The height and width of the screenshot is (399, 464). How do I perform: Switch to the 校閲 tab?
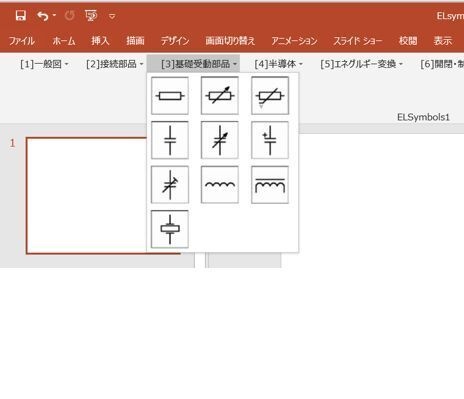tap(408, 41)
